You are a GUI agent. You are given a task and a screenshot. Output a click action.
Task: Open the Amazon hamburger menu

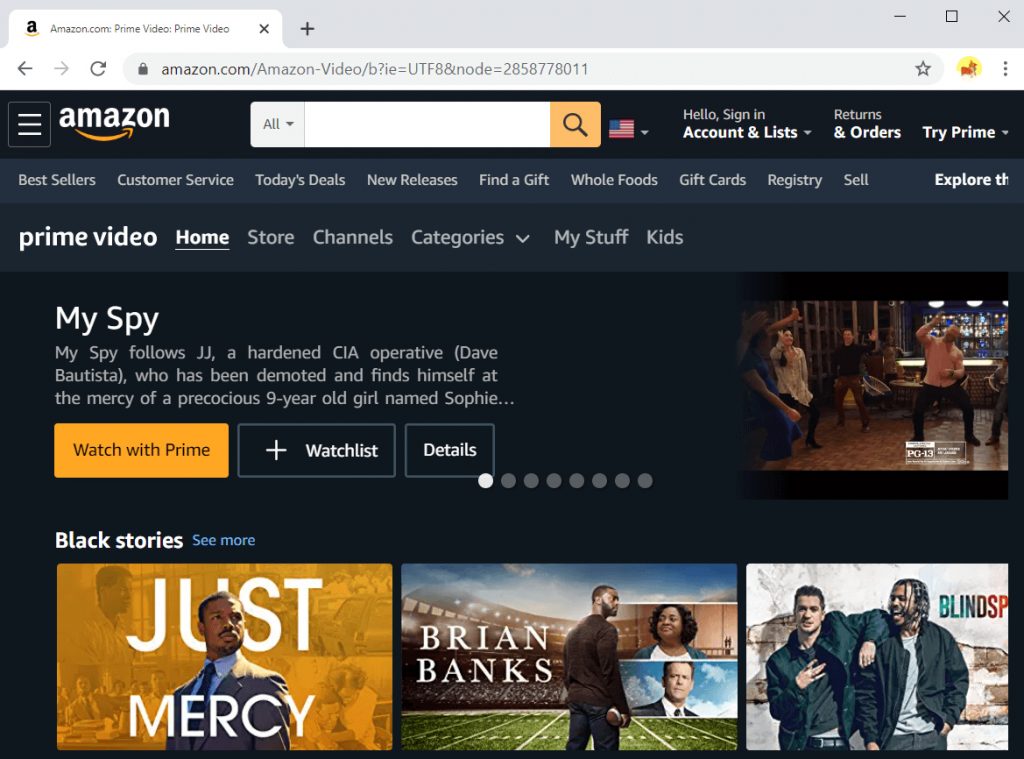pyautogui.click(x=29, y=124)
